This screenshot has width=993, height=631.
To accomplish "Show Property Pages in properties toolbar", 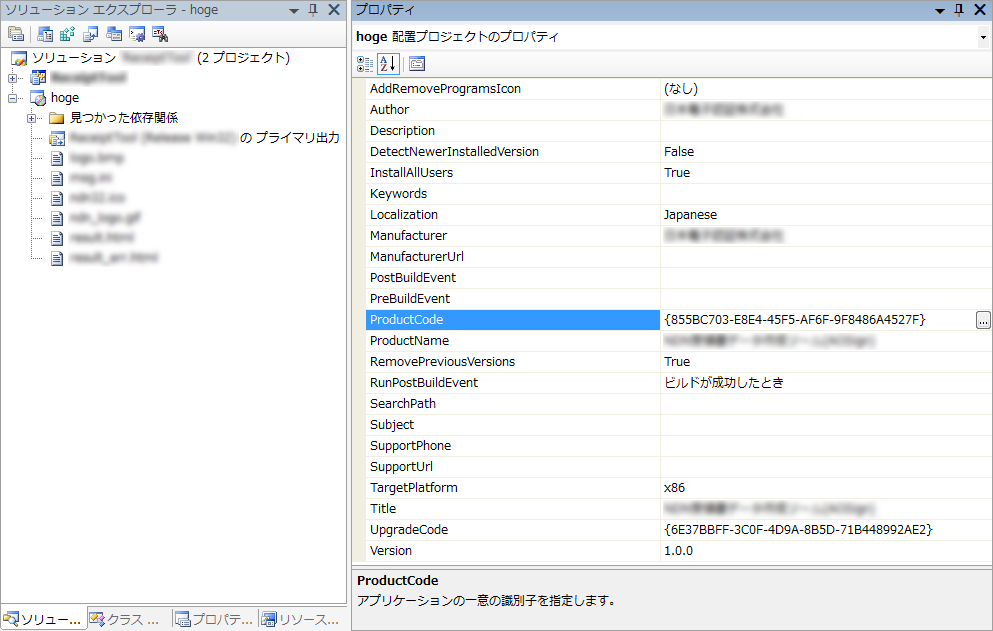I will pyautogui.click(x=417, y=64).
